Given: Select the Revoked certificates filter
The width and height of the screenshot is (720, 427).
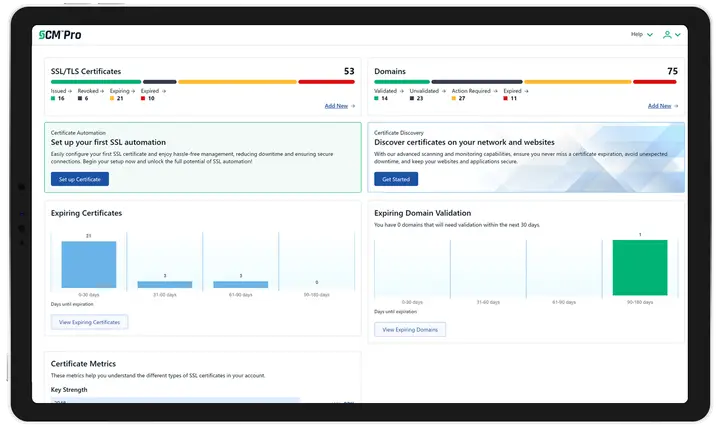Looking at the screenshot, I should coord(90,91).
